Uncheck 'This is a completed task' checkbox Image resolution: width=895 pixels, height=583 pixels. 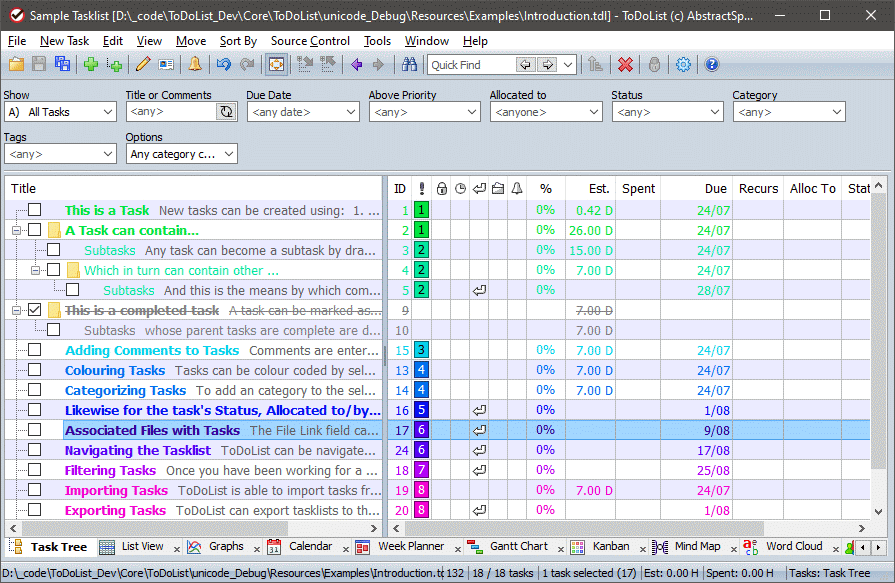coord(35,310)
